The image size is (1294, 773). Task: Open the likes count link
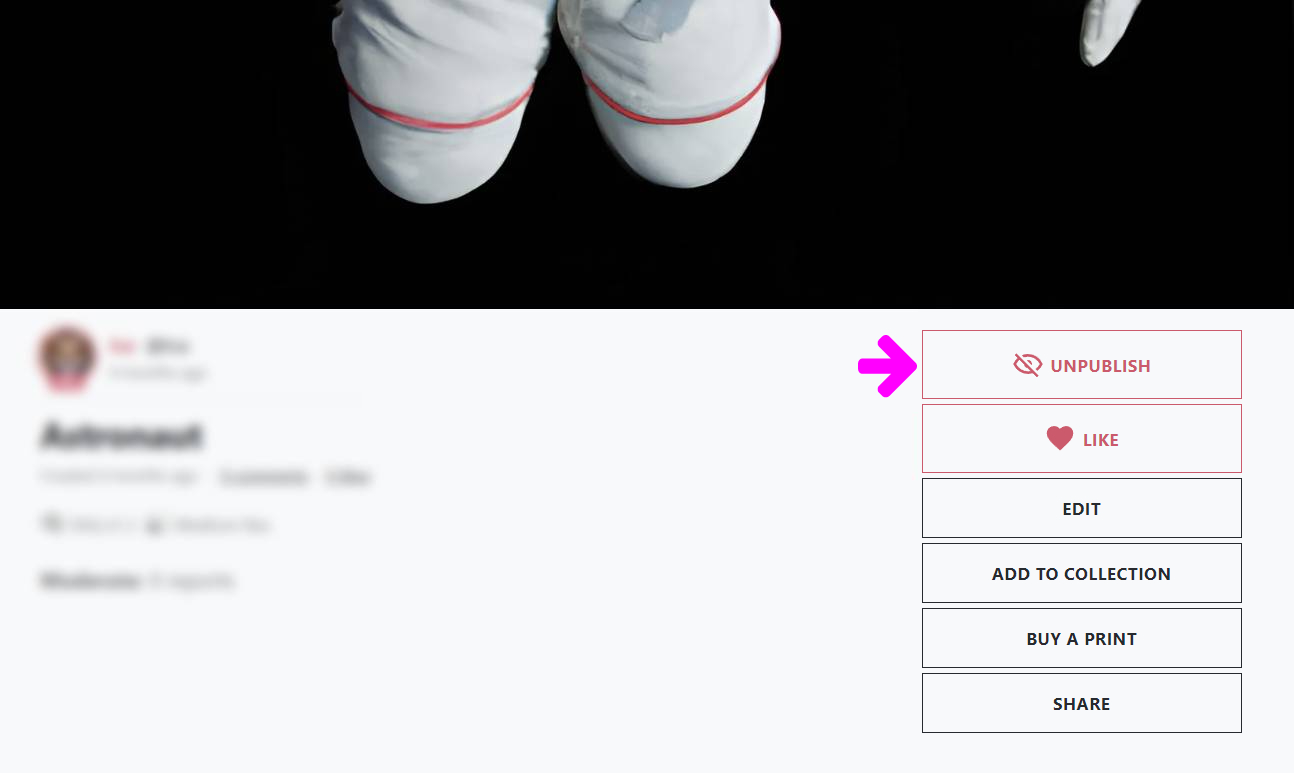[347, 477]
